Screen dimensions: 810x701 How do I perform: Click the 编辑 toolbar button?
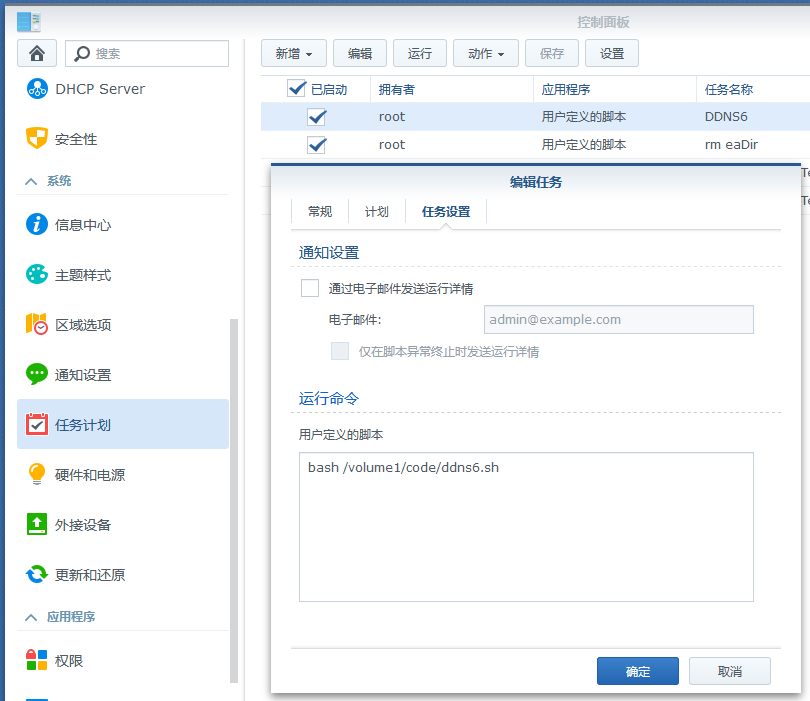pos(360,53)
